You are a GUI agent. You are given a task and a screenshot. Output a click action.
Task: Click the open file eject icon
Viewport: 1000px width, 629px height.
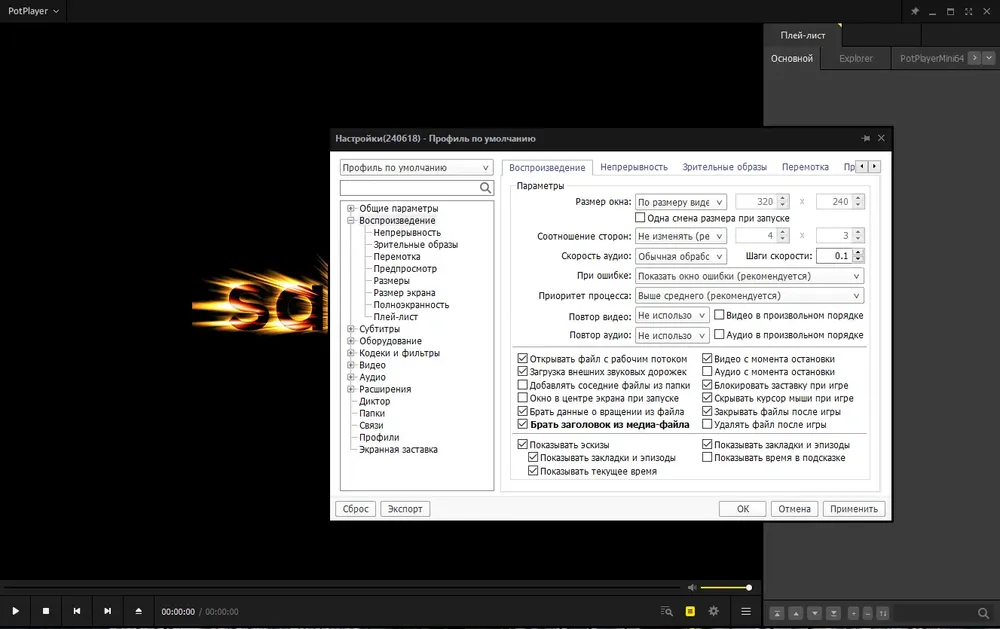(138, 611)
